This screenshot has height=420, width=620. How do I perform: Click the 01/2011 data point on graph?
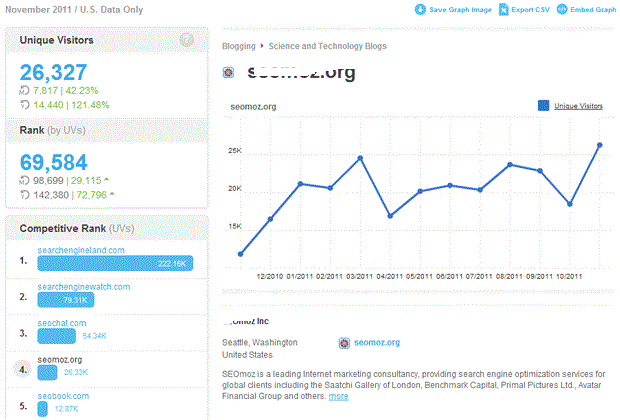tap(301, 184)
